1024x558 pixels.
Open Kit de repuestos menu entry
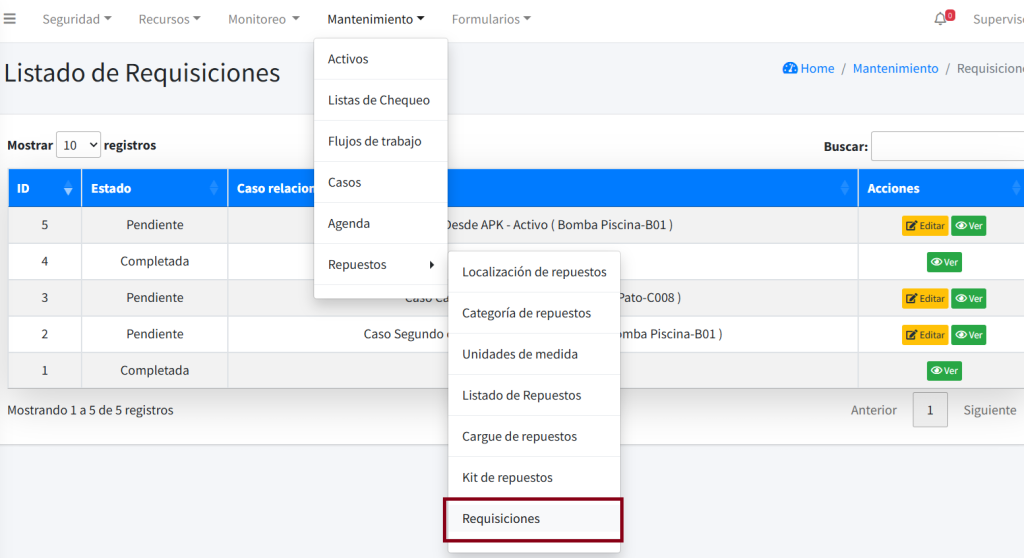[x=507, y=477]
